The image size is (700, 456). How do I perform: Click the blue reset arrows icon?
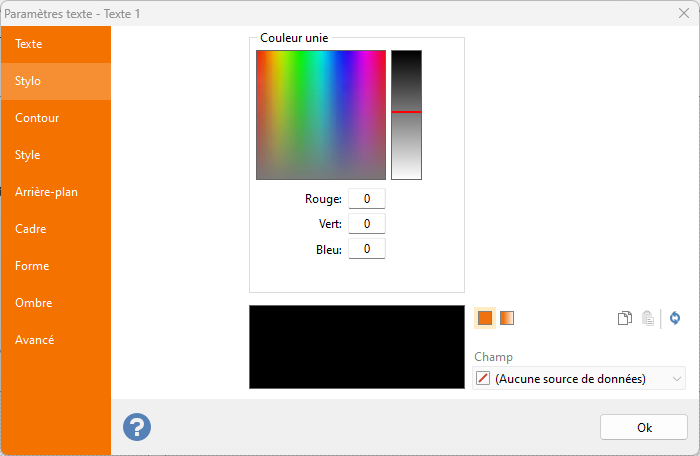[675, 318]
